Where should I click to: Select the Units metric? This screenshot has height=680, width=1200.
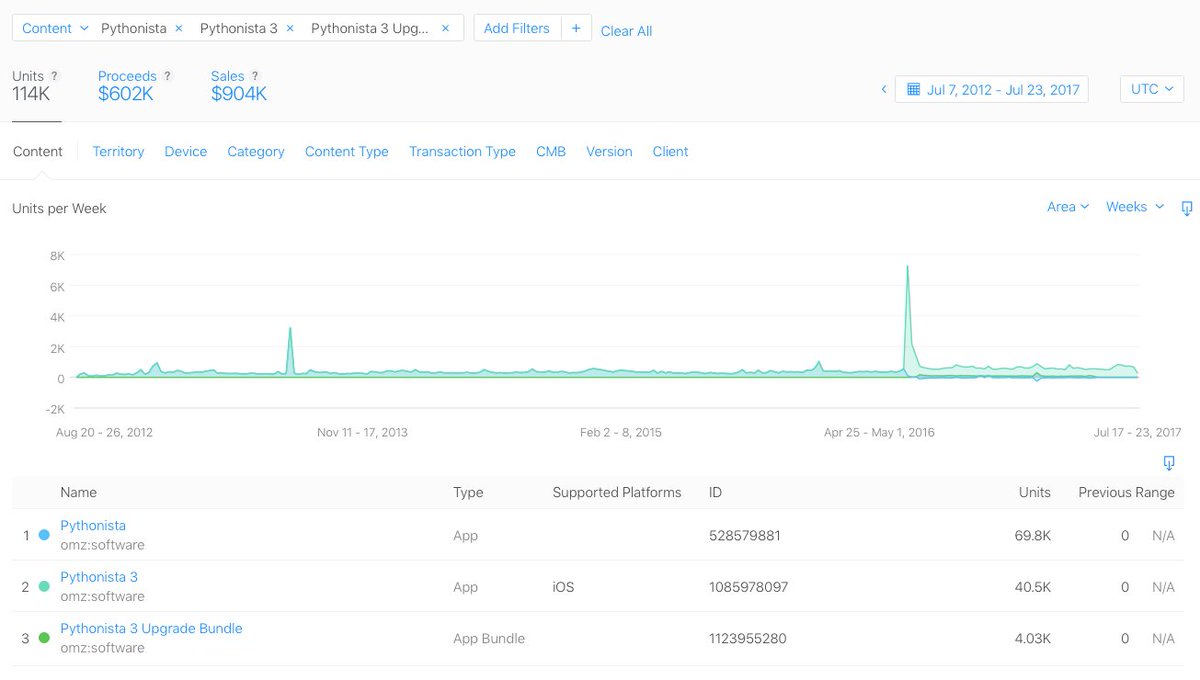coord(36,86)
